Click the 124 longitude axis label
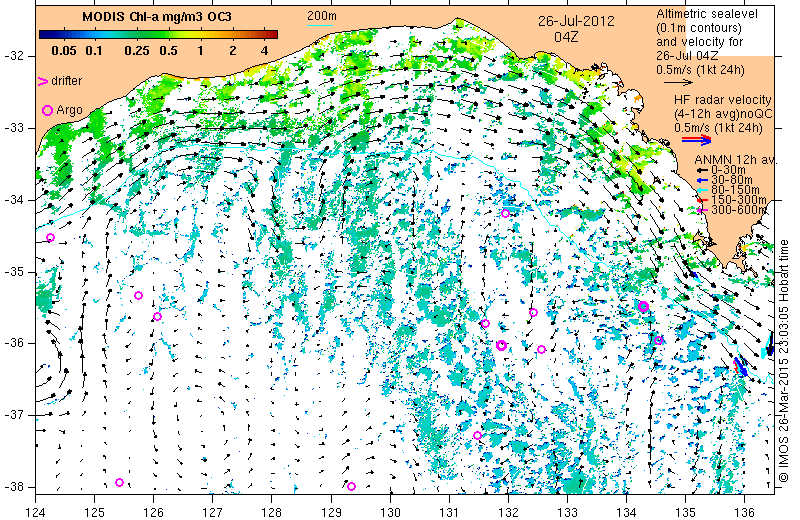Image resolution: width=800 pixels, height=520 pixels. (x=36, y=511)
